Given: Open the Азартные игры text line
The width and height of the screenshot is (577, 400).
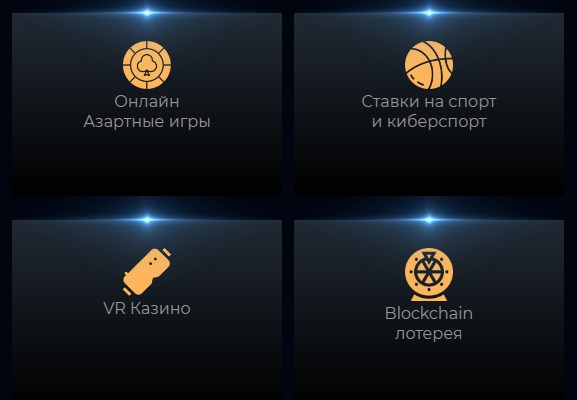Looking at the screenshot, I should coord(147,121).
